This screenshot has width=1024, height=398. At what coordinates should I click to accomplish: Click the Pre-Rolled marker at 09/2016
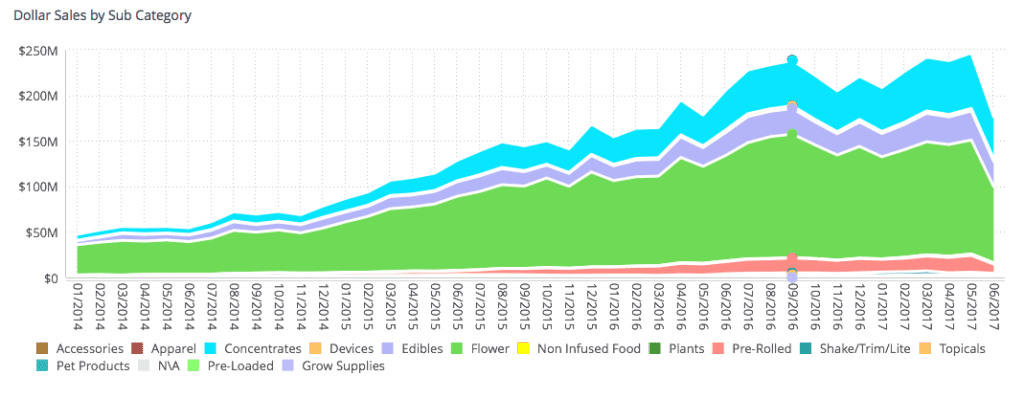tap(792, 259)
